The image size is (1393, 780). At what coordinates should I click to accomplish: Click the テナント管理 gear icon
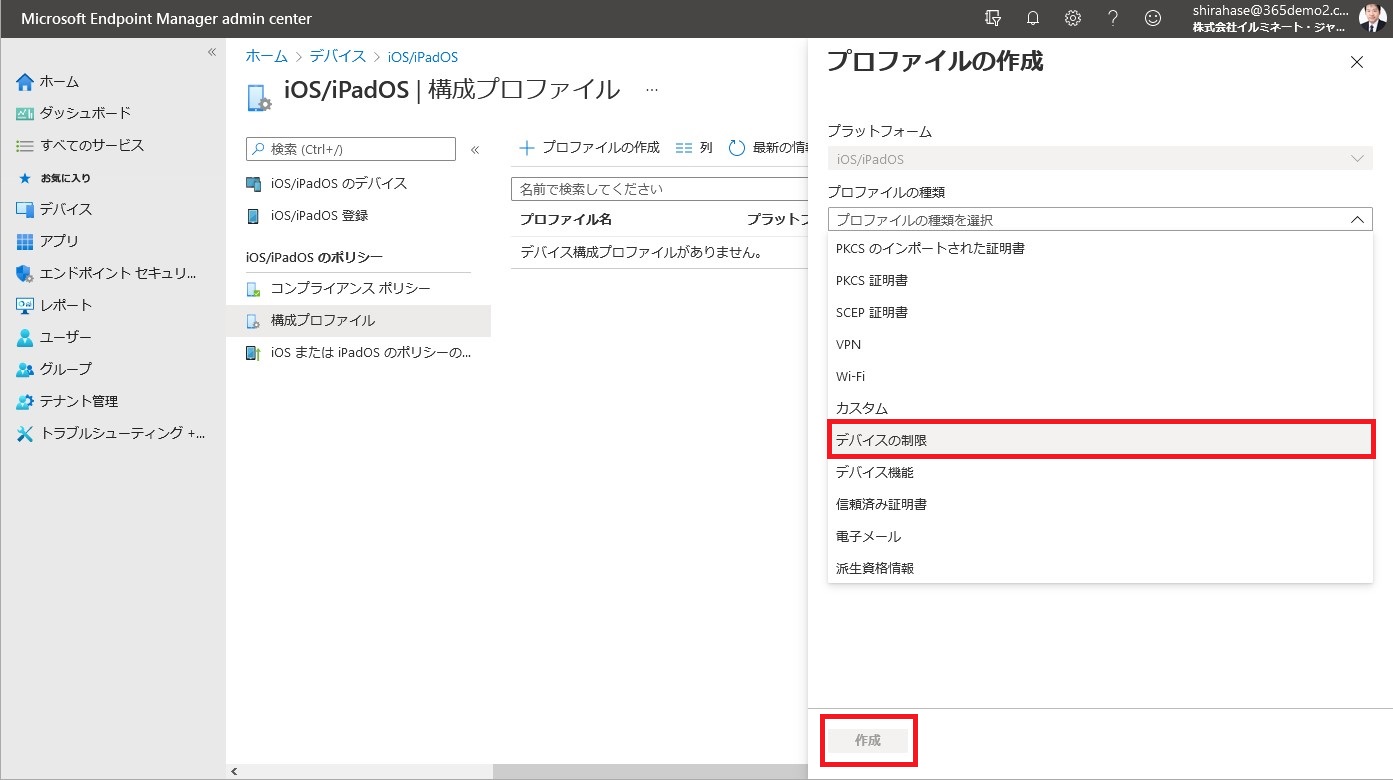pos(25,401)
